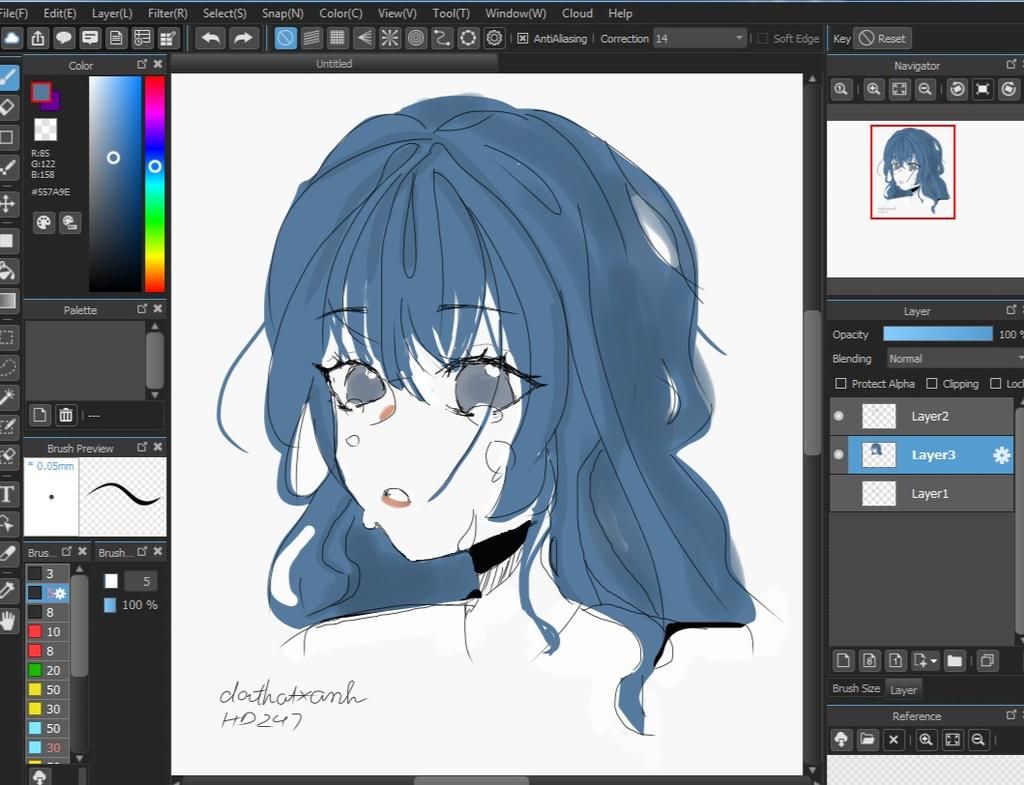Click the Reset button
The height and width of the screenshot is (785, 1024).
click(883, 39)
